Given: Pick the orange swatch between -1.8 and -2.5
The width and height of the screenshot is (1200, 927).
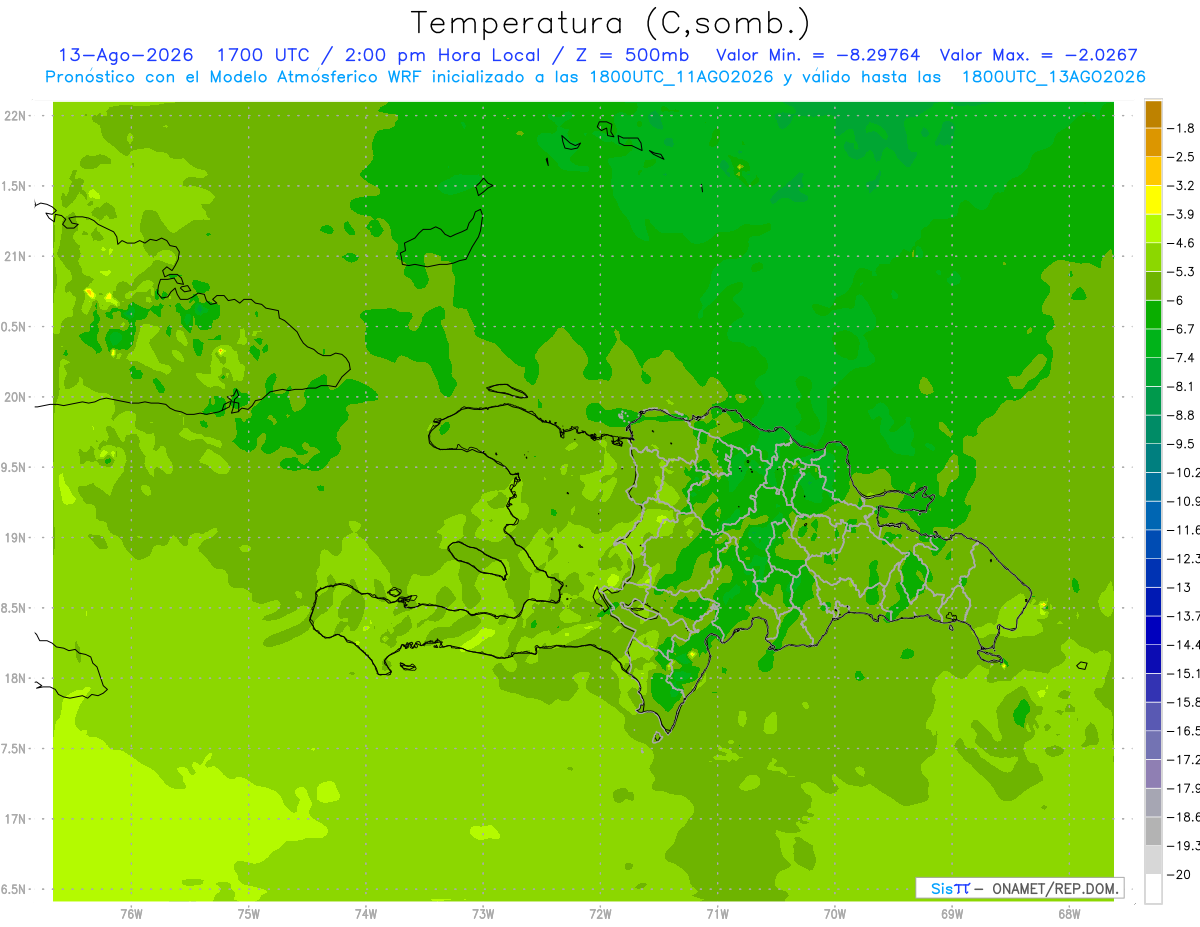Looking at the screenshot, I should point(1153,143).
